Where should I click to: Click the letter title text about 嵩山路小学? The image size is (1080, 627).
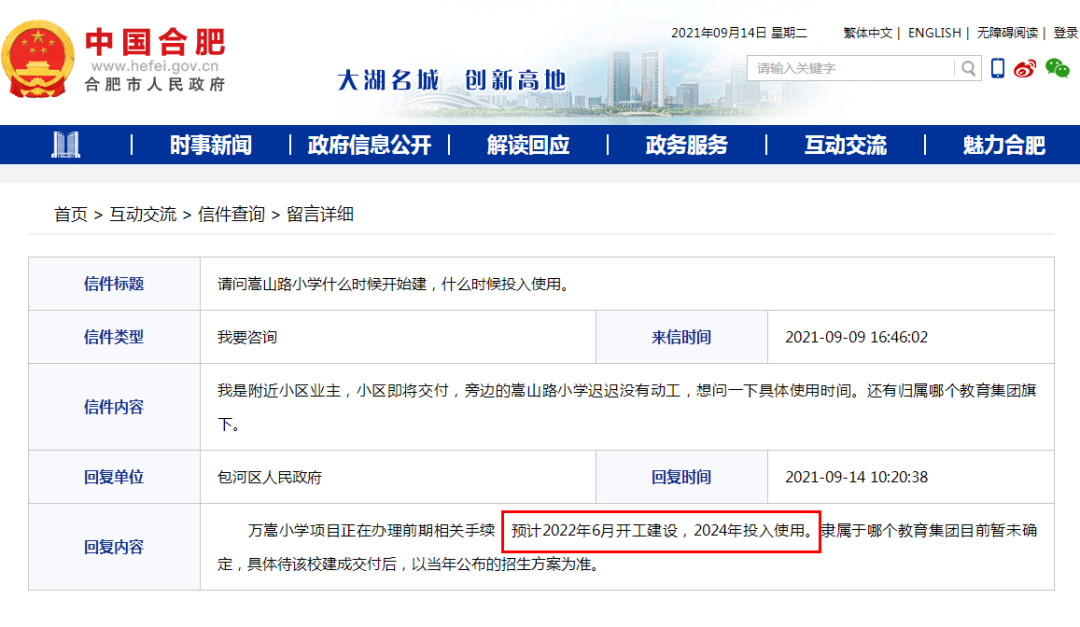396,284
